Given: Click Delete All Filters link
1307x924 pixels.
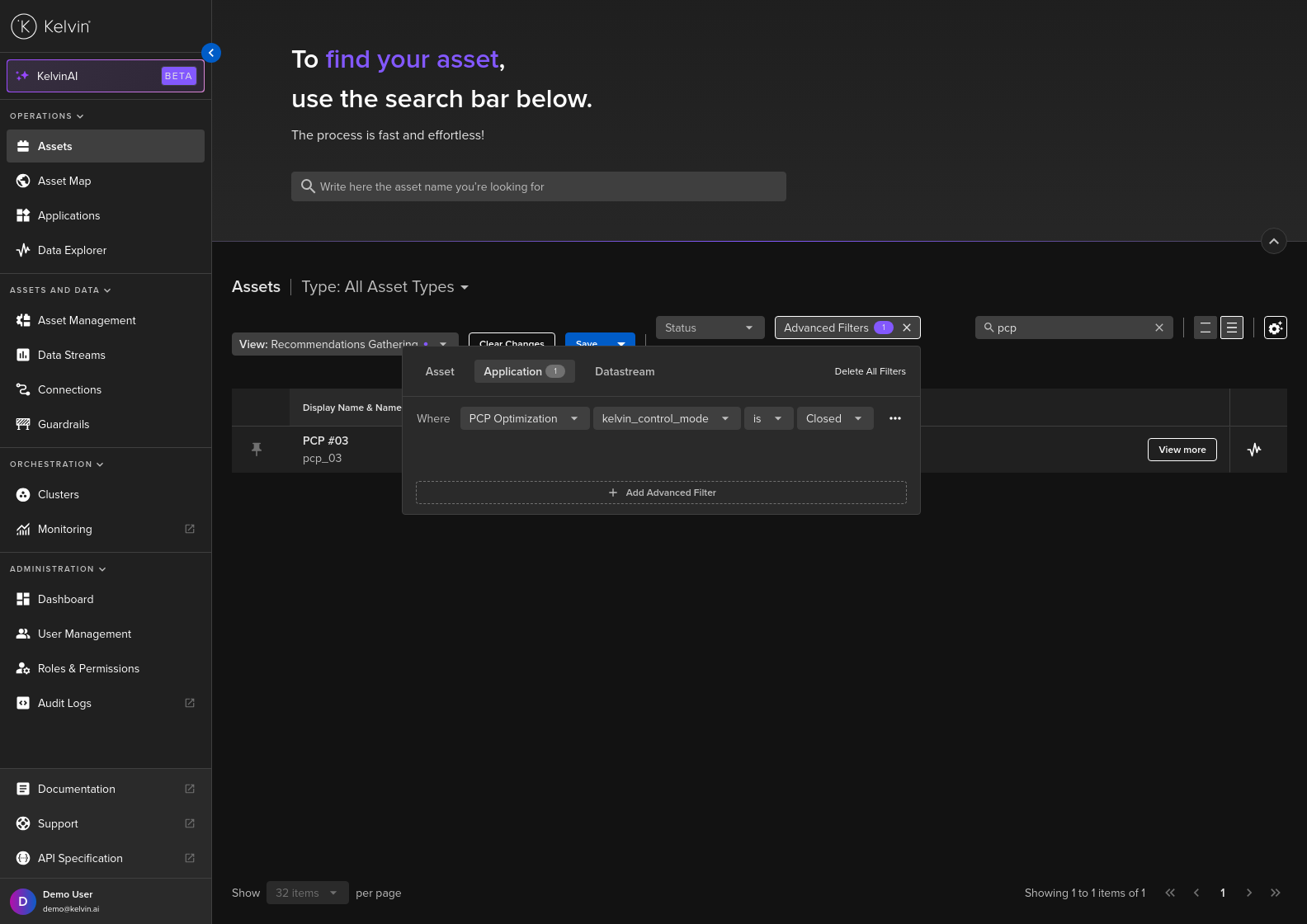Looking at the screenshot, I should coord(870,372).
